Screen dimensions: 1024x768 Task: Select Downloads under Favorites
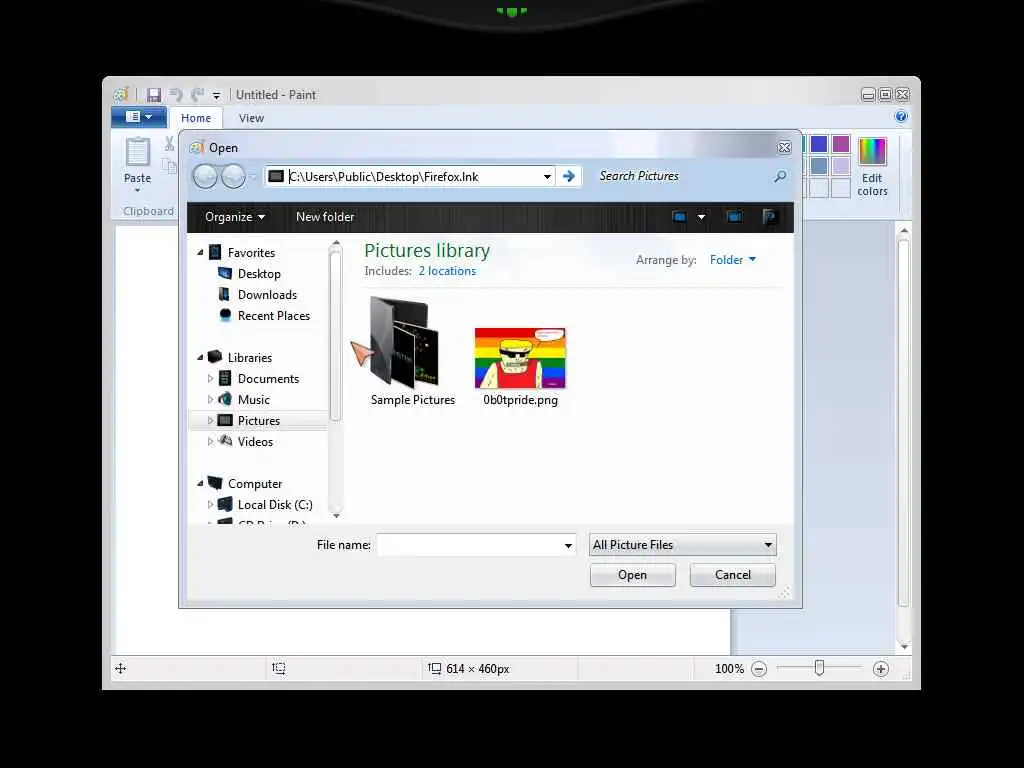[267, 295]
